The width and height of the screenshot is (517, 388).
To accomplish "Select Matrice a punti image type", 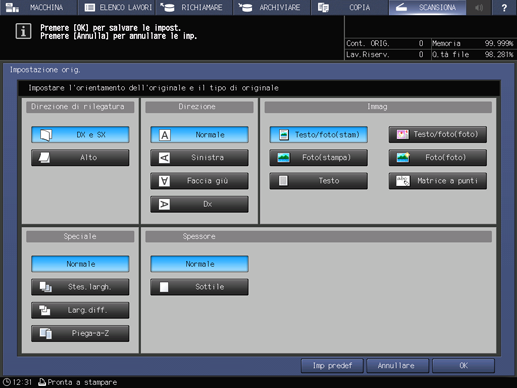I will click(438, 181).
